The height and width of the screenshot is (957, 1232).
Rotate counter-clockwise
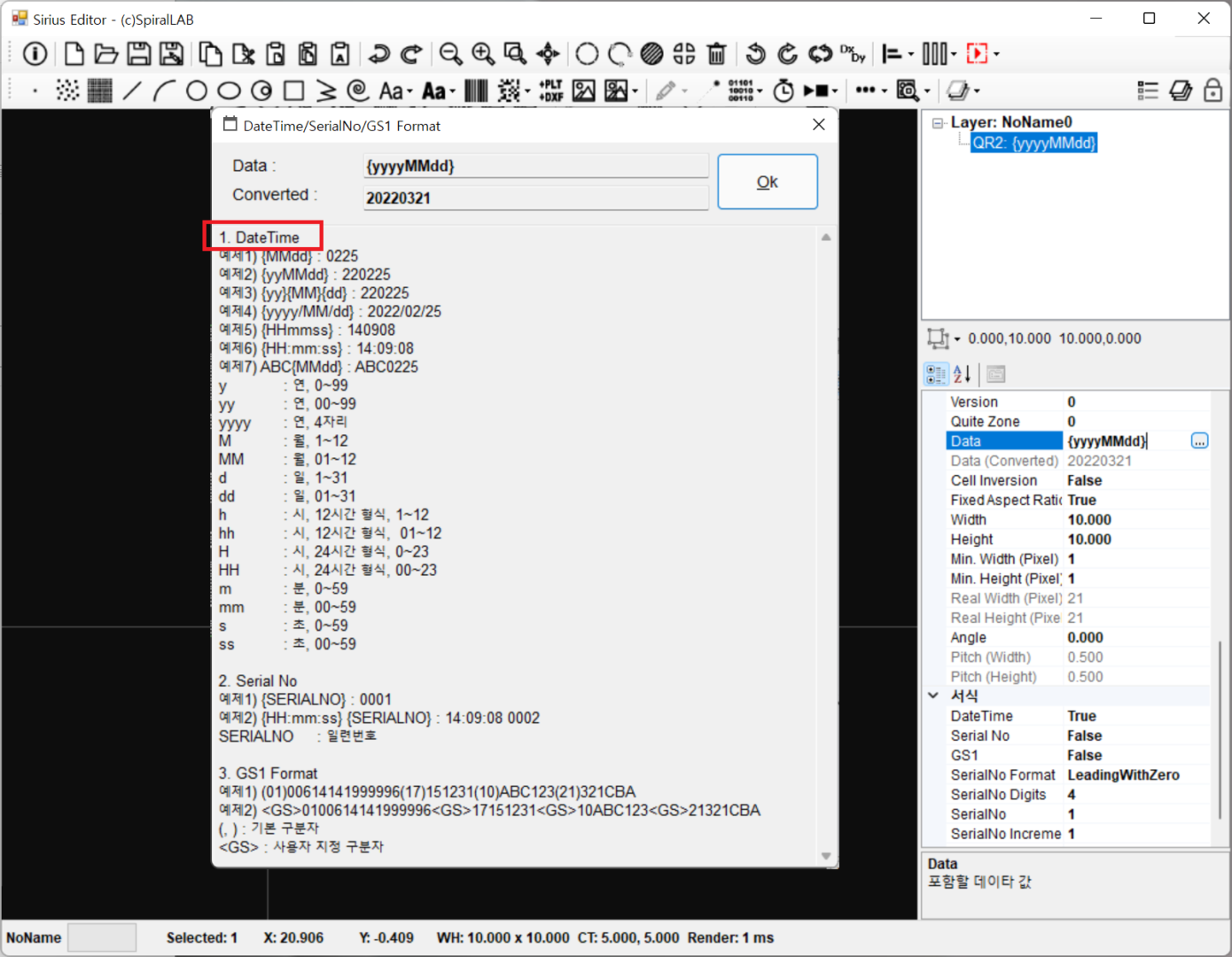pos(755,54)
